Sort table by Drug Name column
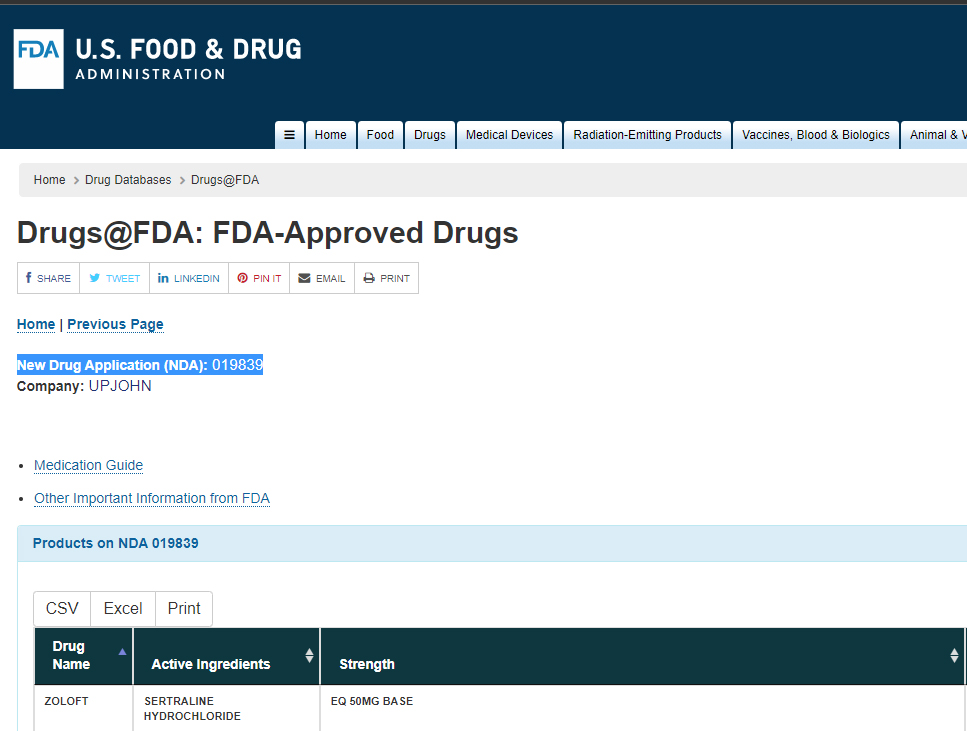This screenshot has height=731, width=967. 83,656
